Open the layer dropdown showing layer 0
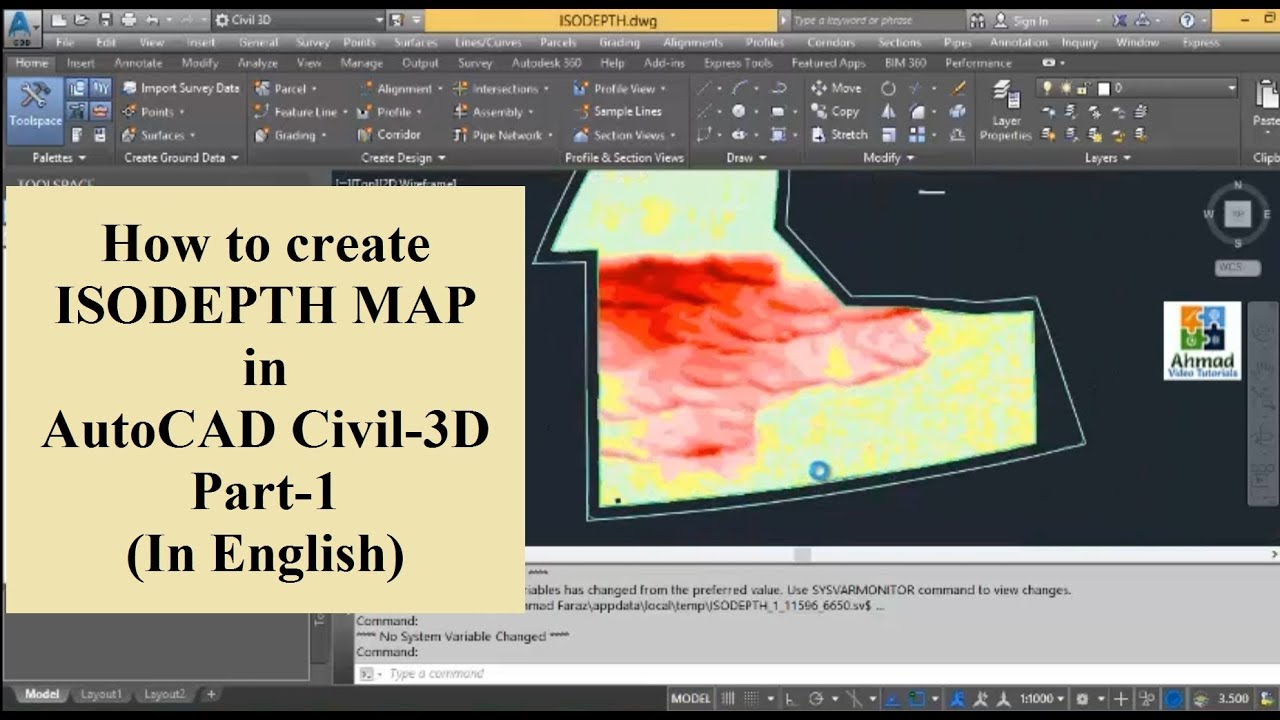 (1138, 88)
